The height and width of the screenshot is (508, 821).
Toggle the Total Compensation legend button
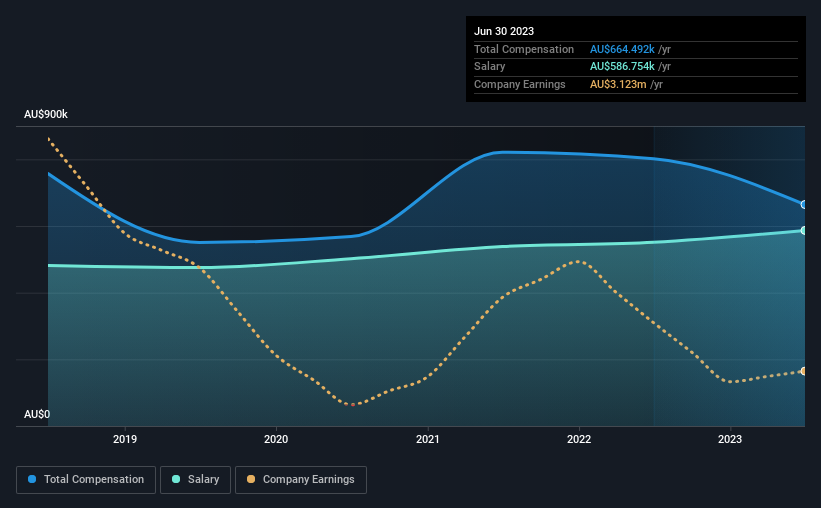(x=86, y=480)
